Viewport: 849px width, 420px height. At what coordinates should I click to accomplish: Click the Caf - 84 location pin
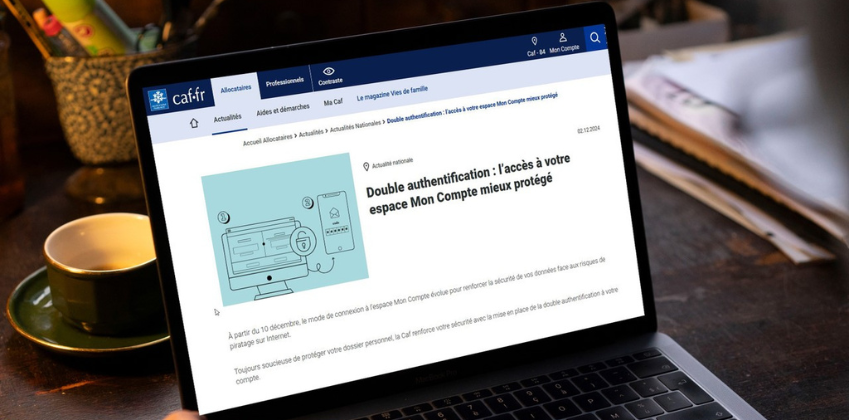coord(535,41)
